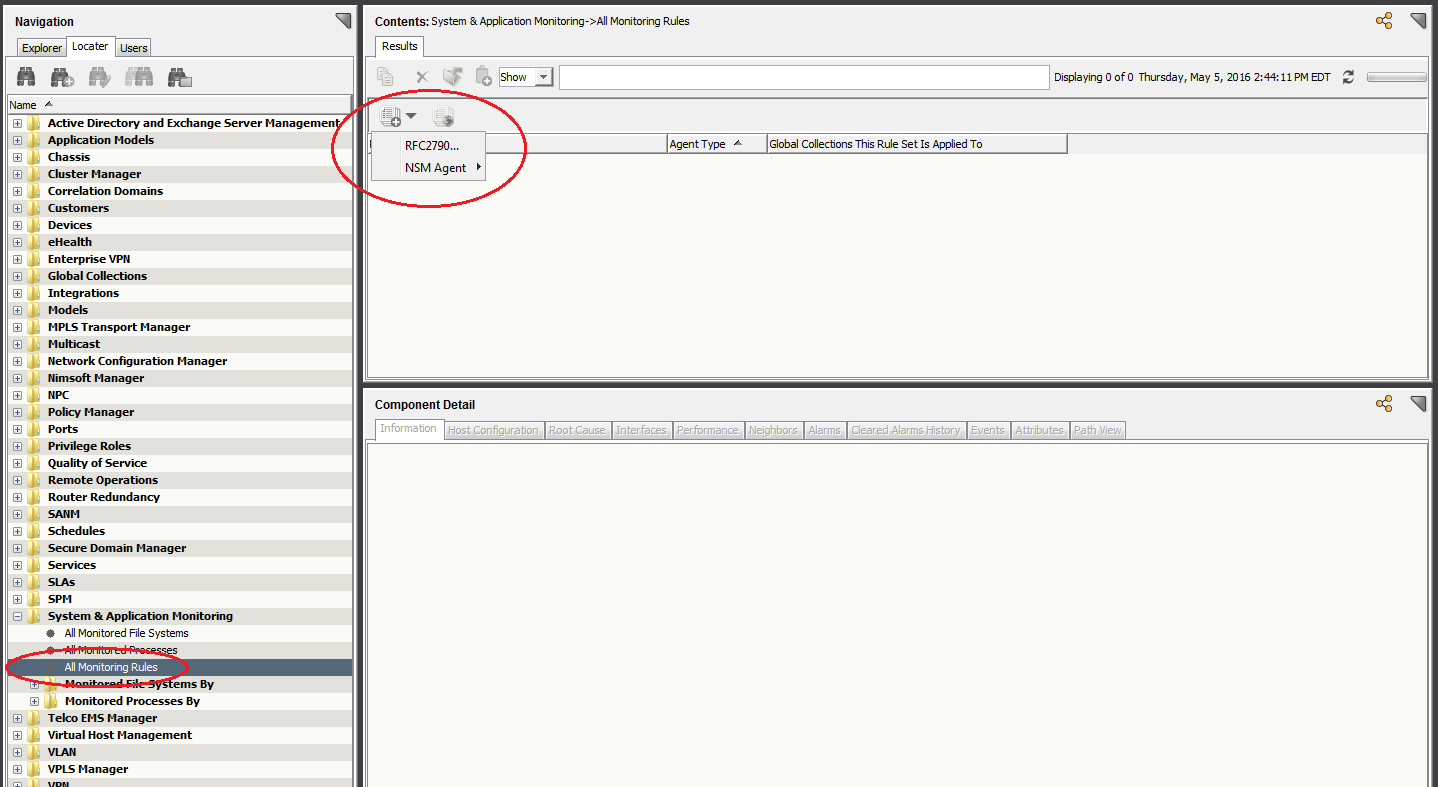
Task: Click the folder icon beside Ports
Action: (x=34, y=429)
